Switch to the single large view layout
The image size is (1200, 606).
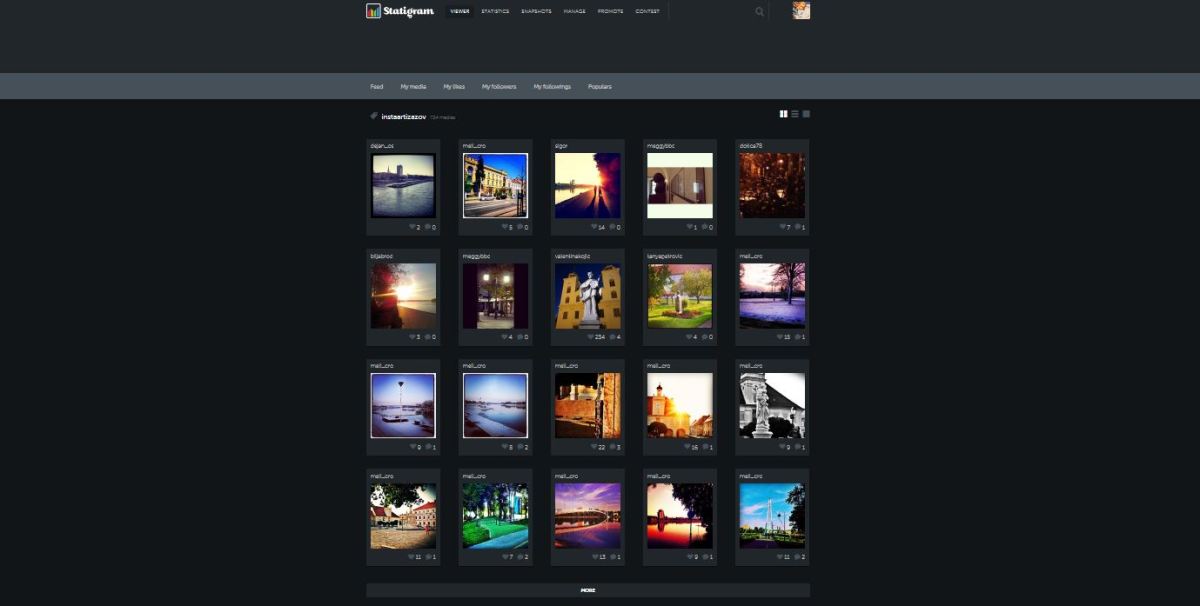(x=806, y=114)
